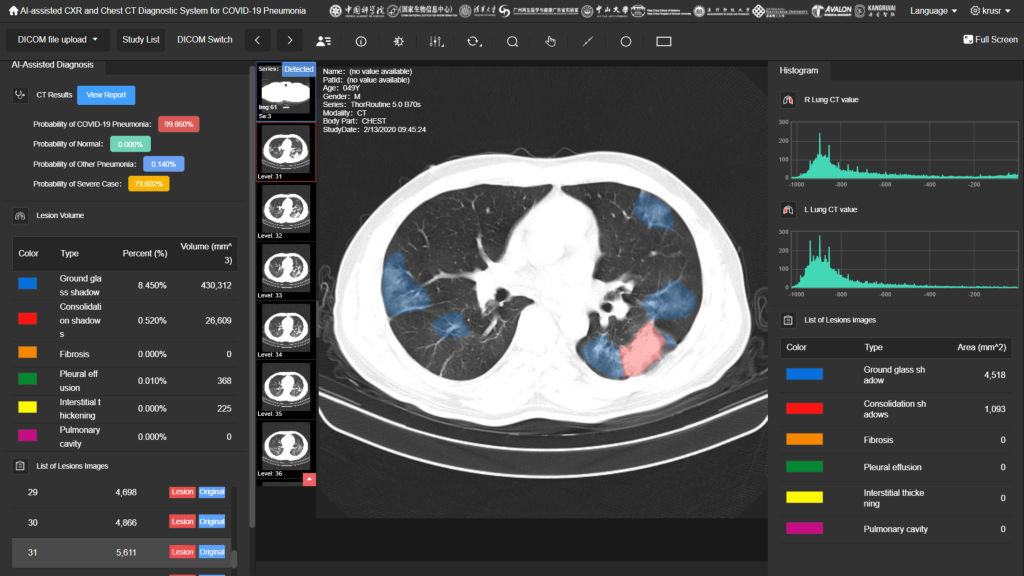The image size is (1024, 576).
Task: Activate the magnifier zoom tool
Action: click(512, 41)
